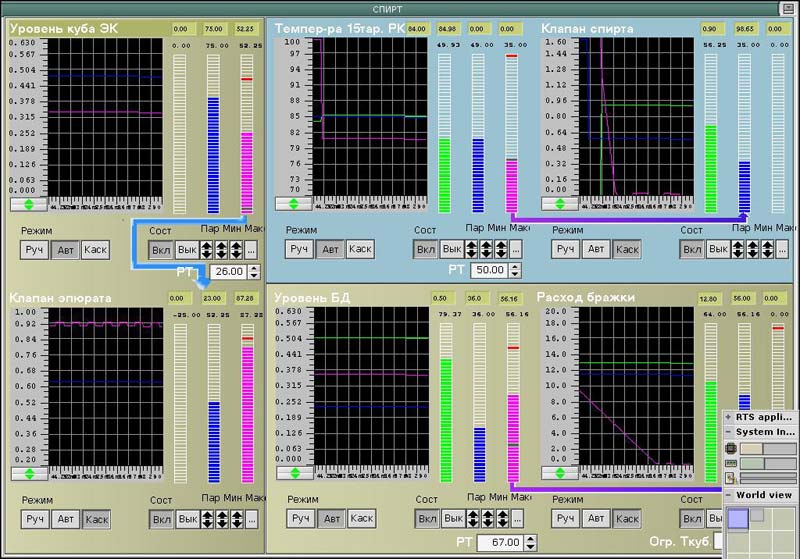Click the РТ spinner arrows beside 26.00
Screen dimensions: 800x559
coord(254,271)
